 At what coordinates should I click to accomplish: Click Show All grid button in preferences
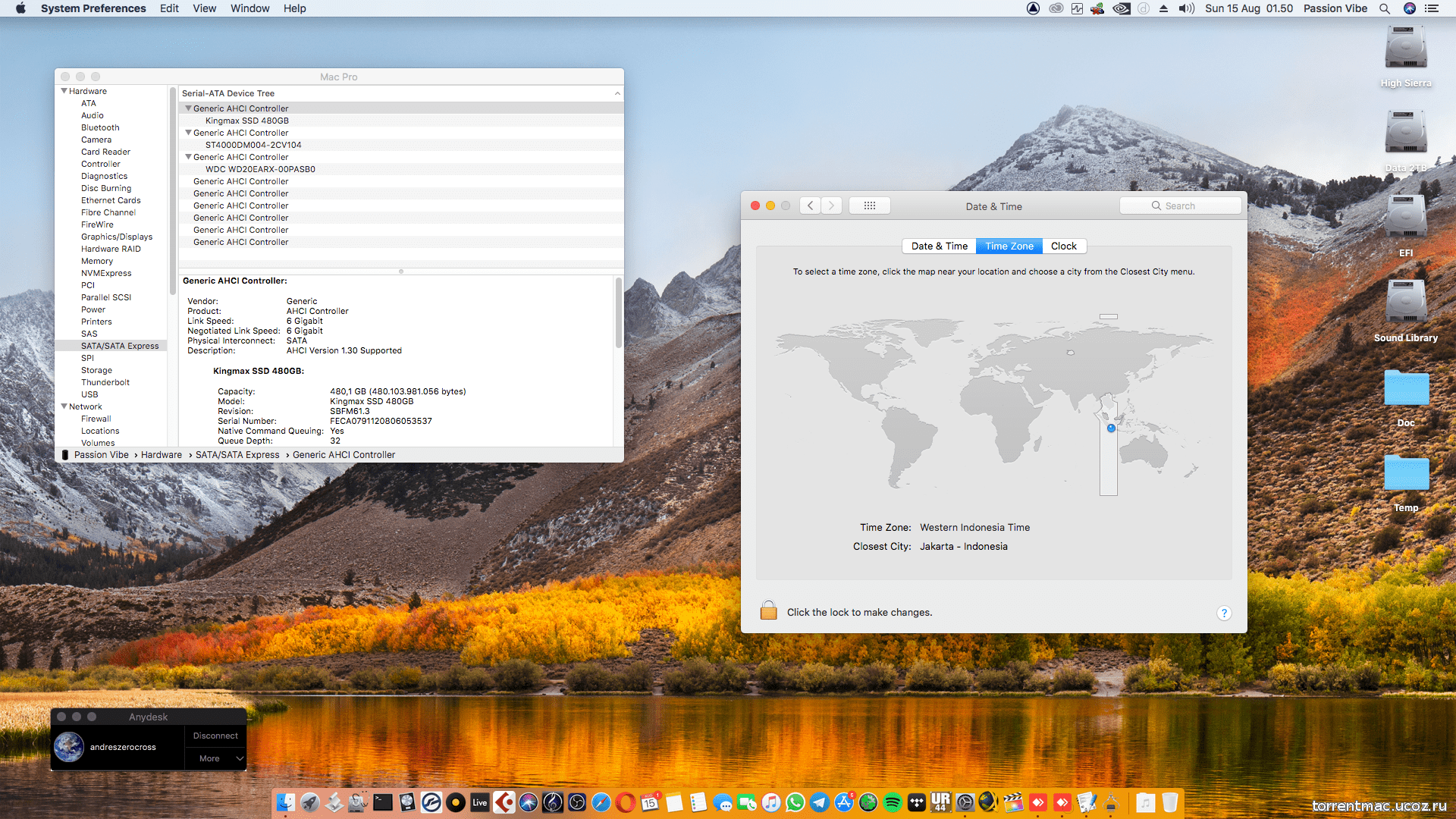pyautogui.click(x=869, y=206)
